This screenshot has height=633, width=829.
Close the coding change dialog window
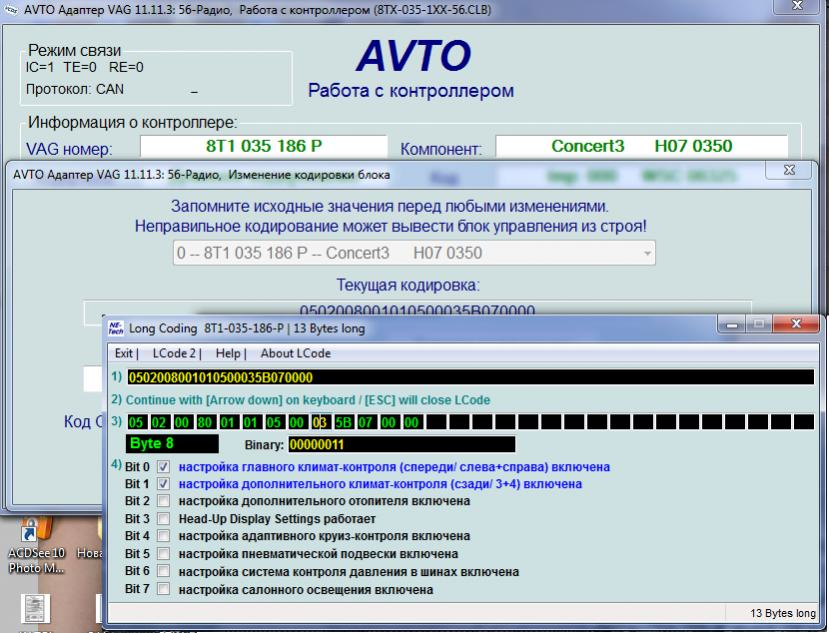click(789, 170)
